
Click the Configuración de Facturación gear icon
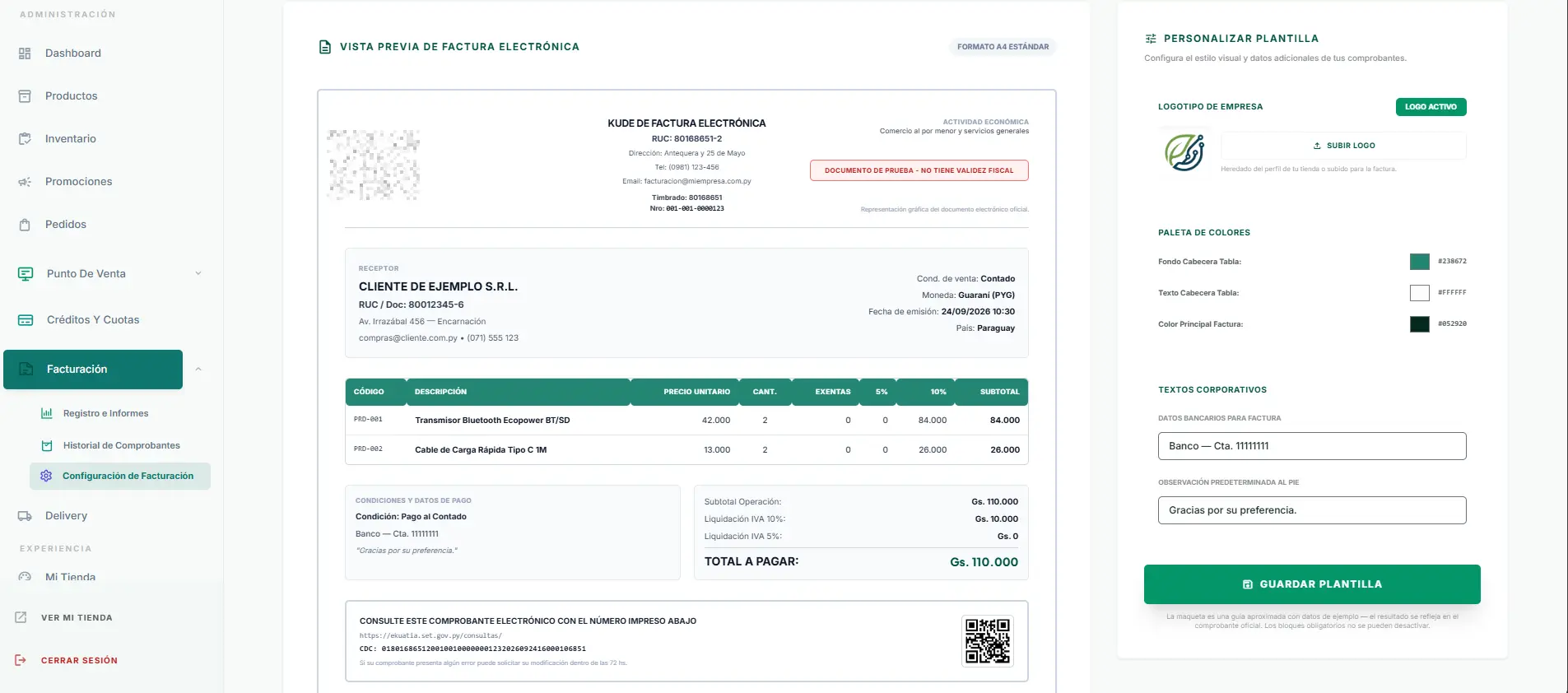pyautogui.click(x=46, y=476)
